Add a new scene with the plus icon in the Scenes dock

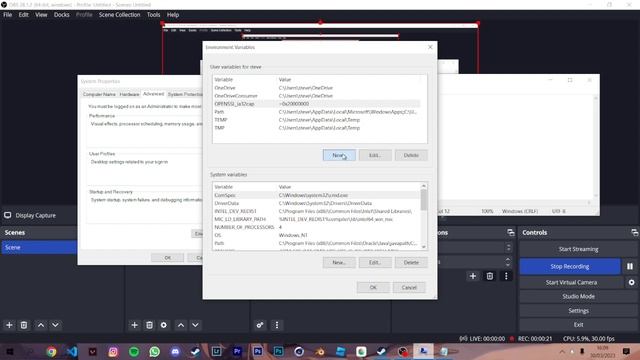[x=9, y=325]
